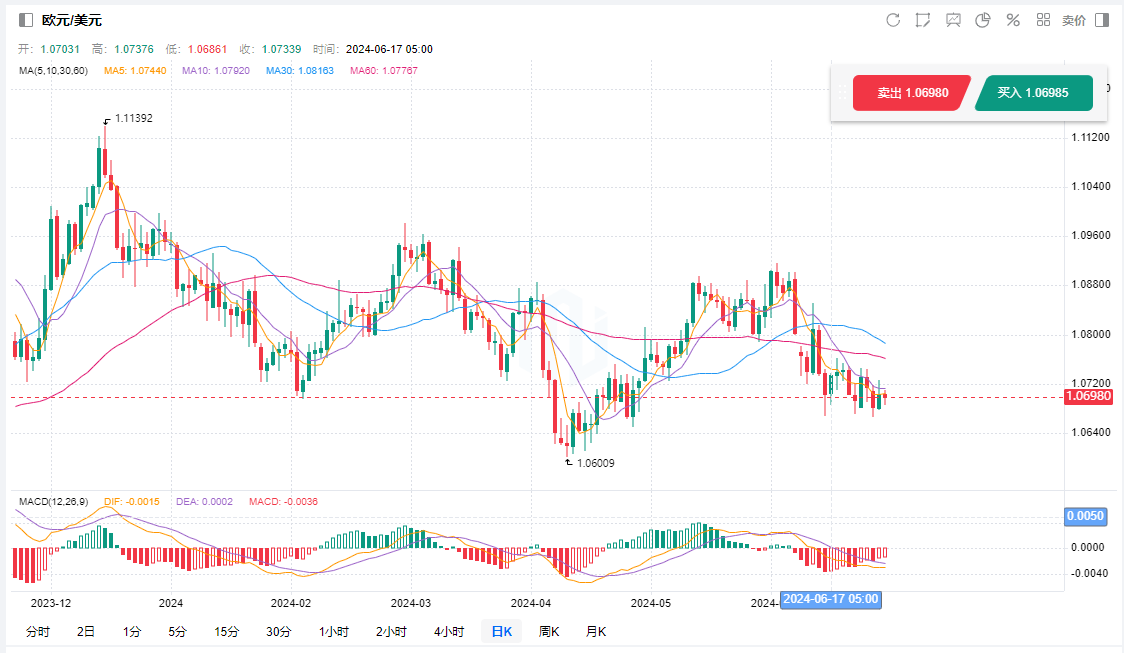Click the red 卖出 1.06980 button
Viewport: 1124px width, 653px height.
pos(908,93)
